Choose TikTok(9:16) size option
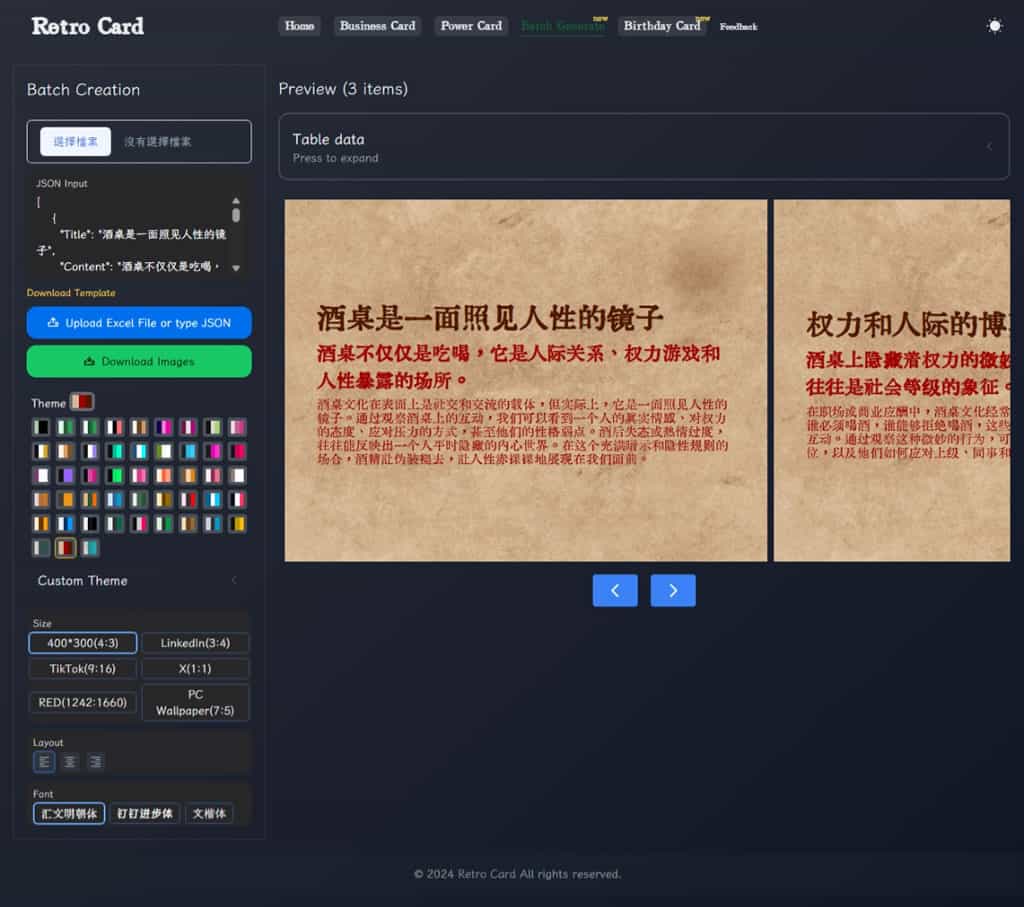The width and height of the screenshot is (1024, 907). [83, 669]
